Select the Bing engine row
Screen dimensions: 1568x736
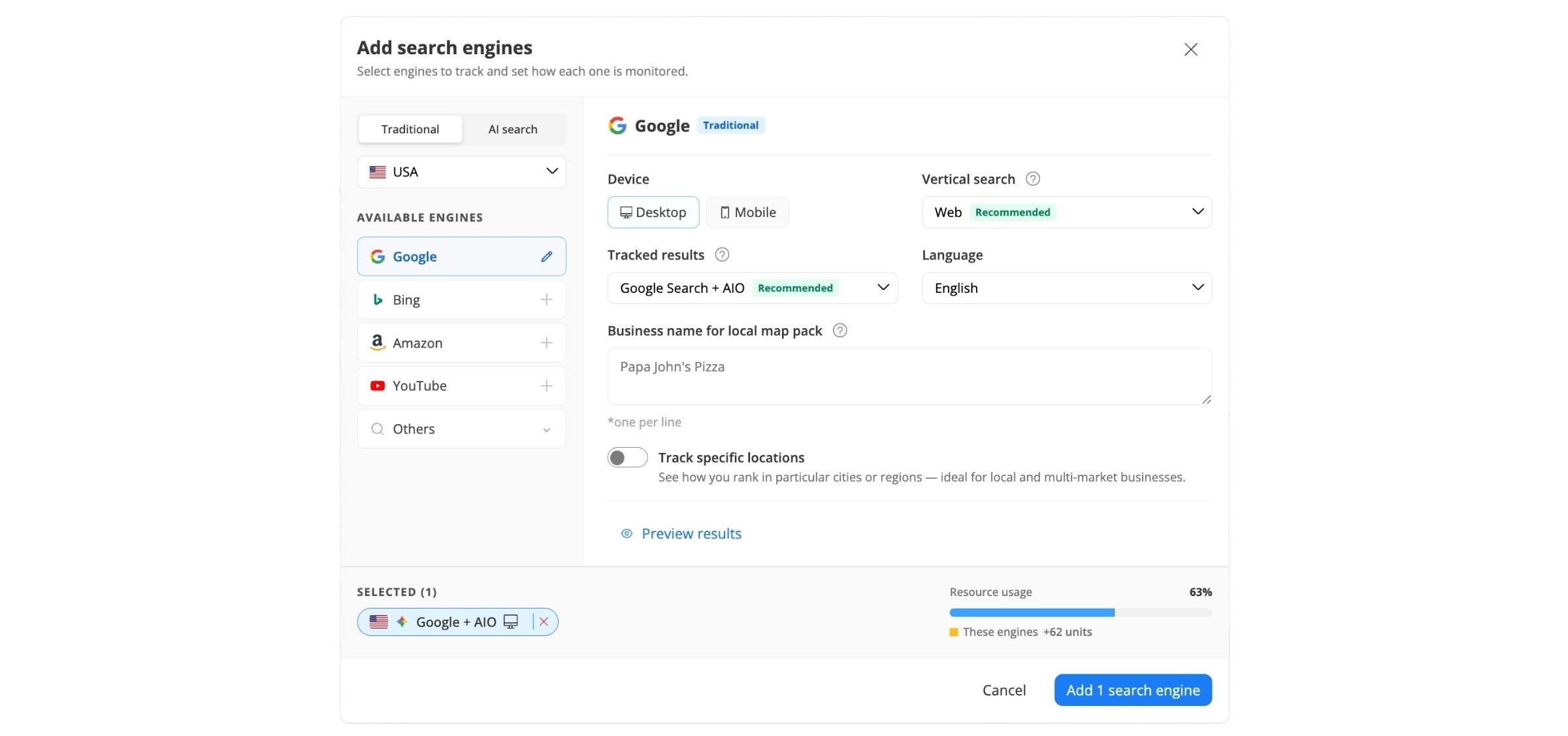pyautogui.click(x=461, y=299)
